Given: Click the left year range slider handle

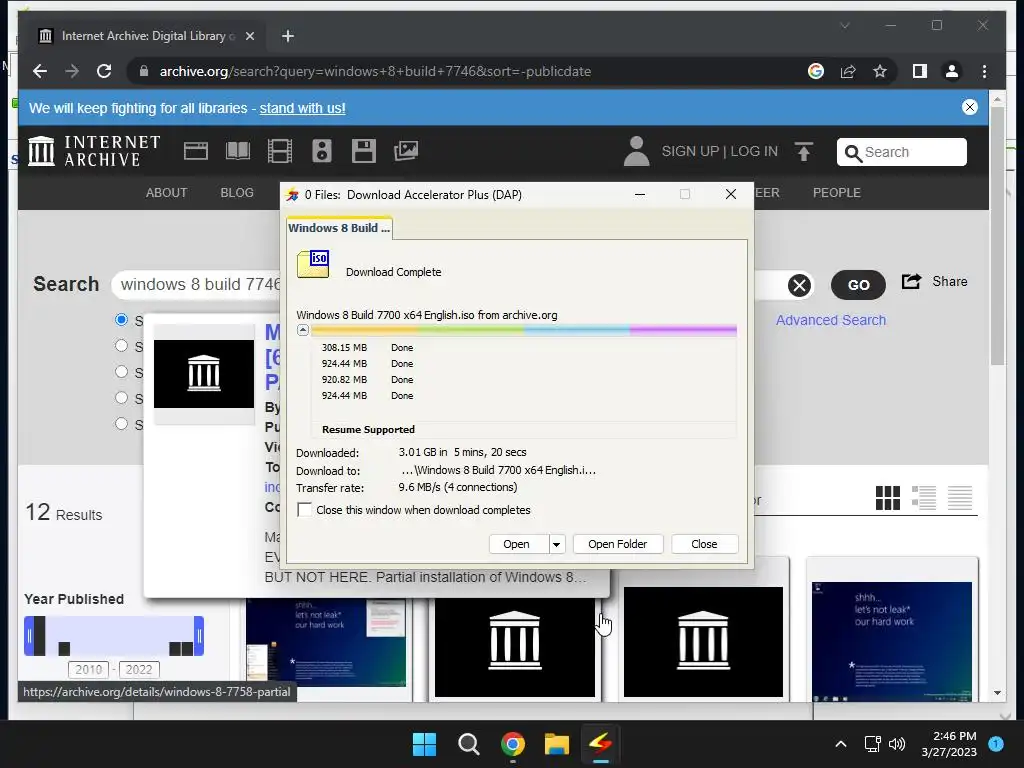Looking at the screenshot, I should click(x=29, y=635).
